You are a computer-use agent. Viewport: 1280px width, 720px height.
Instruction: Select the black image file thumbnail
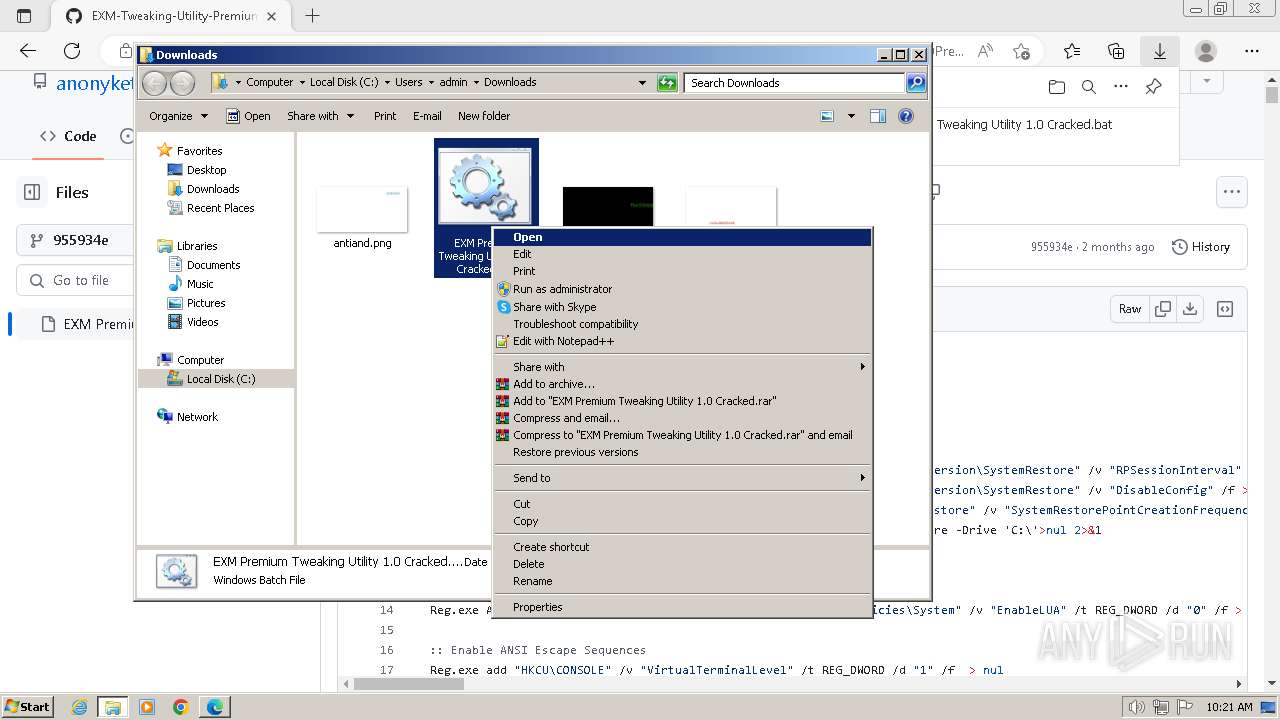point(608,206)
